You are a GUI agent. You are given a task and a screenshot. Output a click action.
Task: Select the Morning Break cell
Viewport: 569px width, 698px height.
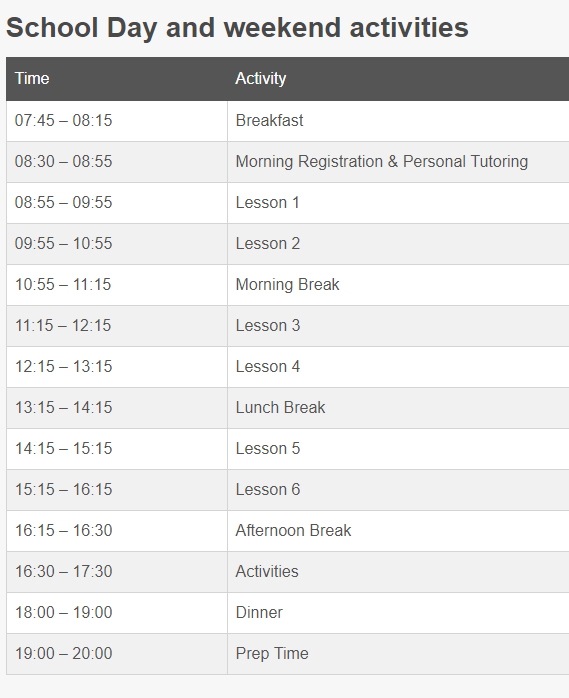(398, 285)
